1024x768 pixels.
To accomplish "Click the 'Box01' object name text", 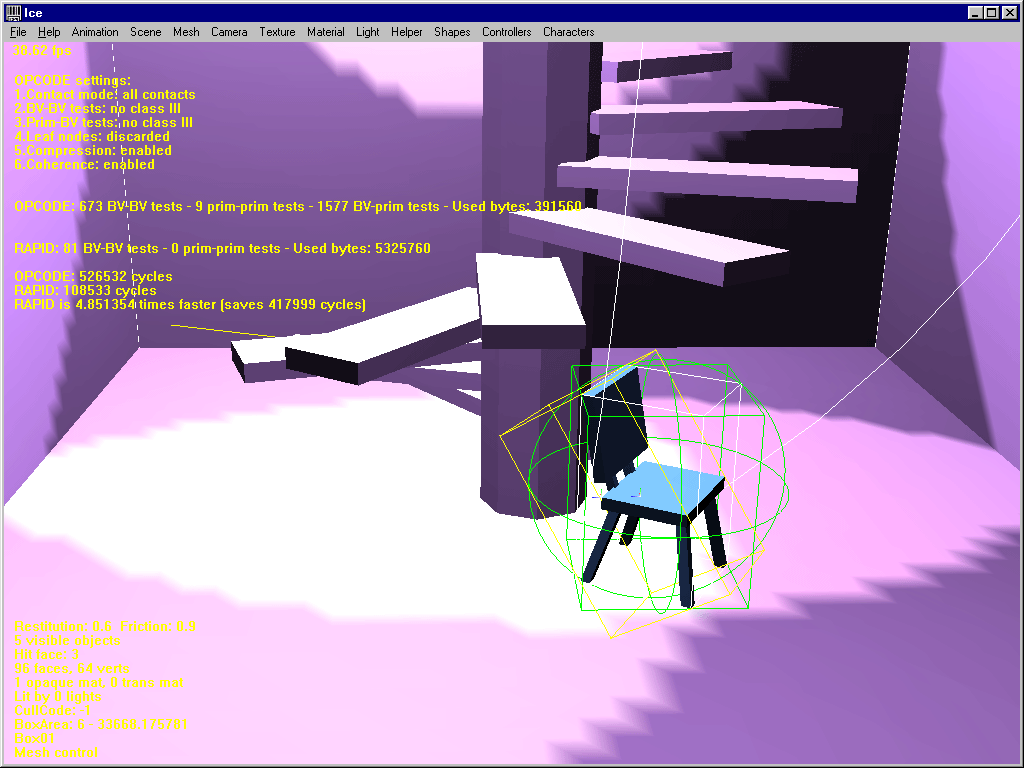I will click(35, 739).
